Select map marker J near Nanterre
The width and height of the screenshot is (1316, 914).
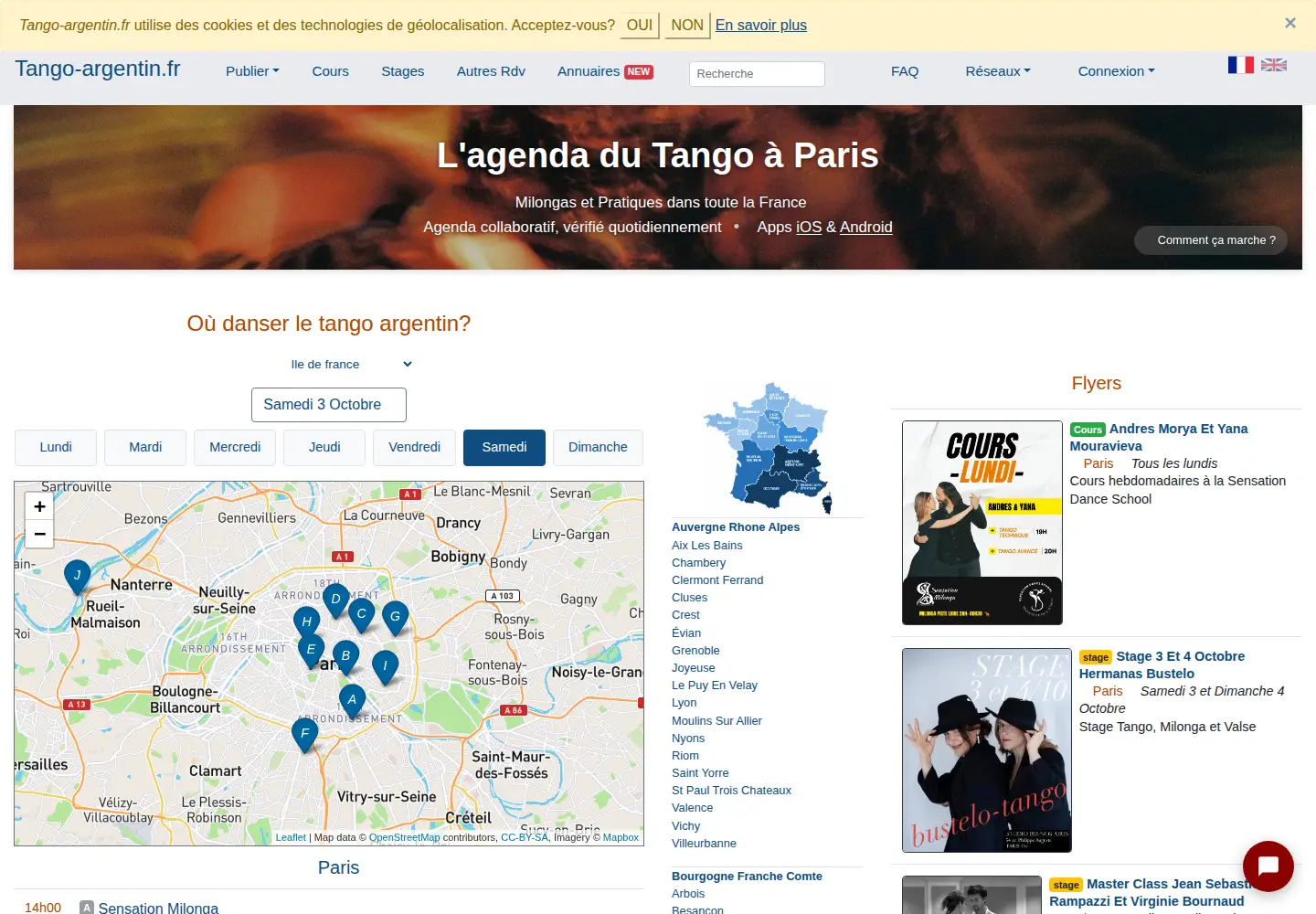click(78, 576)
